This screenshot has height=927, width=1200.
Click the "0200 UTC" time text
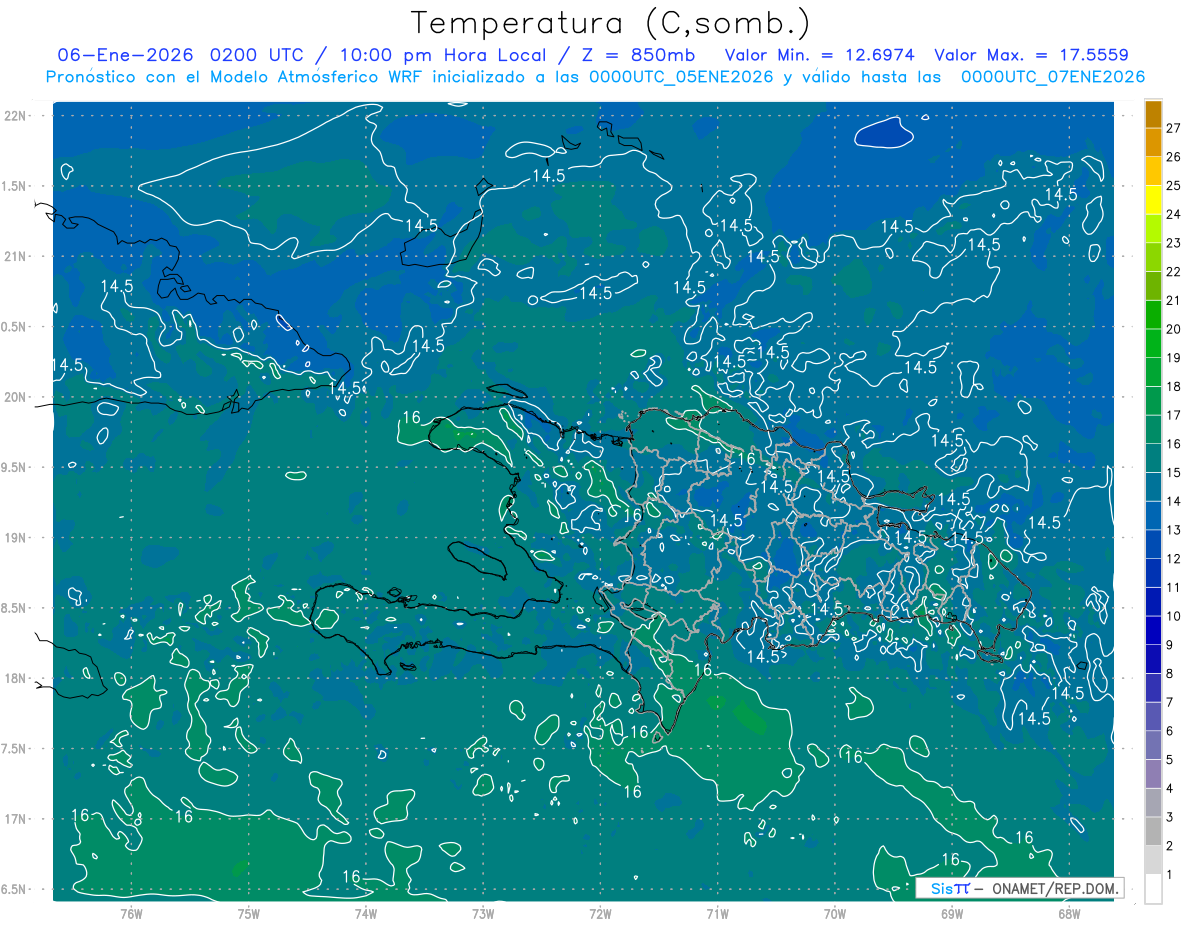click(258, 55)
